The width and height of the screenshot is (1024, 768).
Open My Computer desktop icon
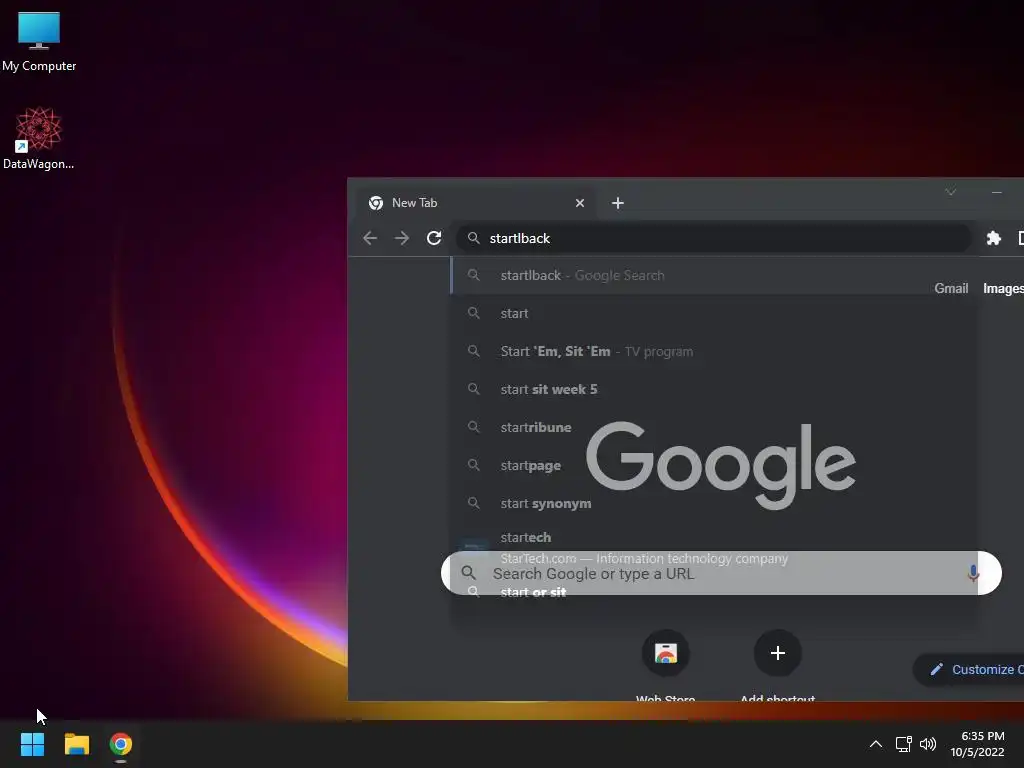(39, 40)
